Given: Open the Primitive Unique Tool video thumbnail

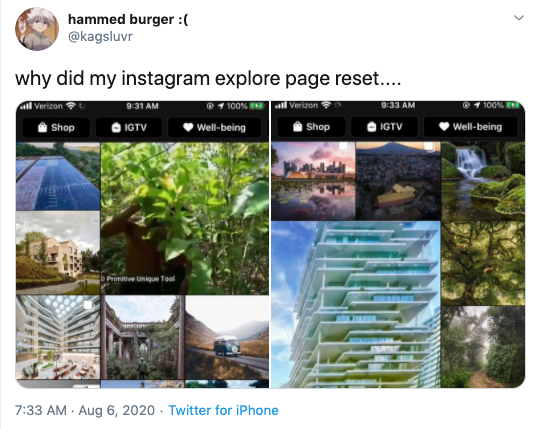Looking at the screenshot, I should coord(185,218).
